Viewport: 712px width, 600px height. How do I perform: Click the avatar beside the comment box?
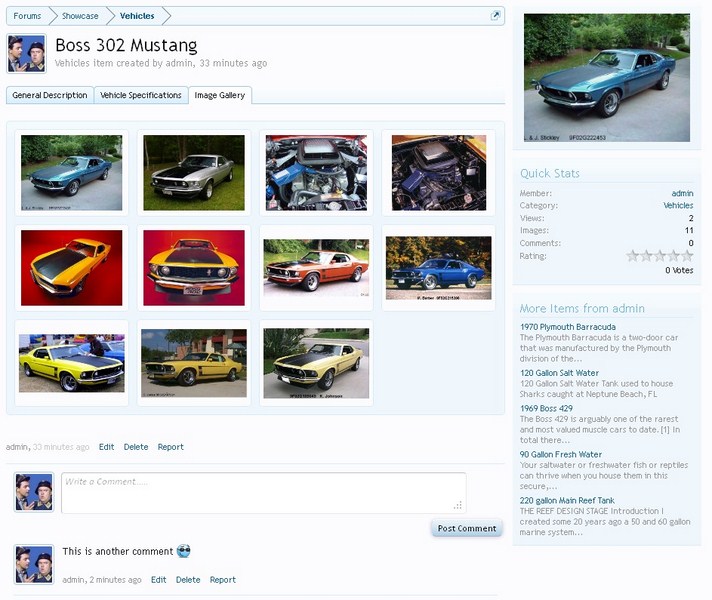(x=34, y=492)
